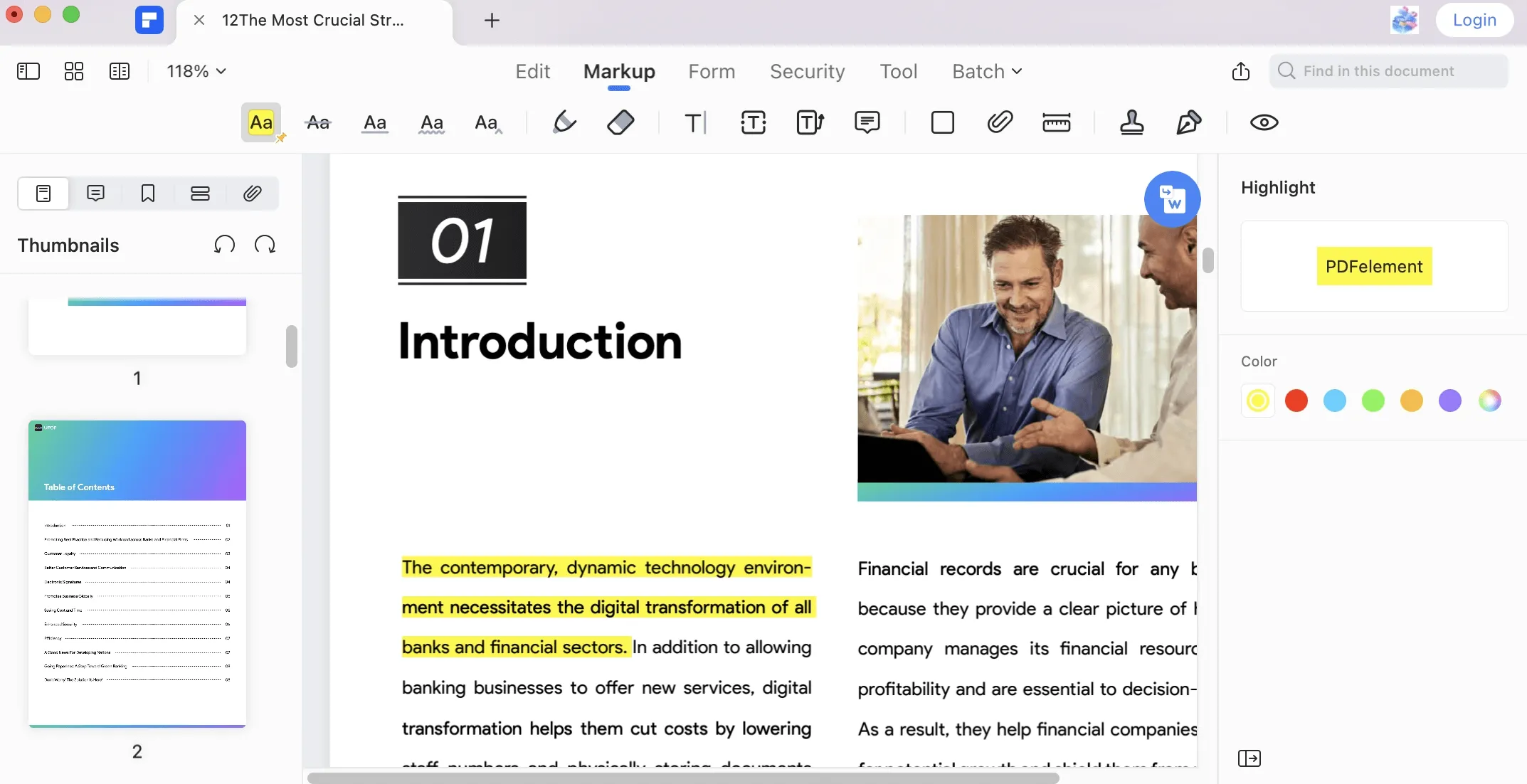1527x784 pixels.
Task: Select the eraser tool
Action: [x=620, y=122]
